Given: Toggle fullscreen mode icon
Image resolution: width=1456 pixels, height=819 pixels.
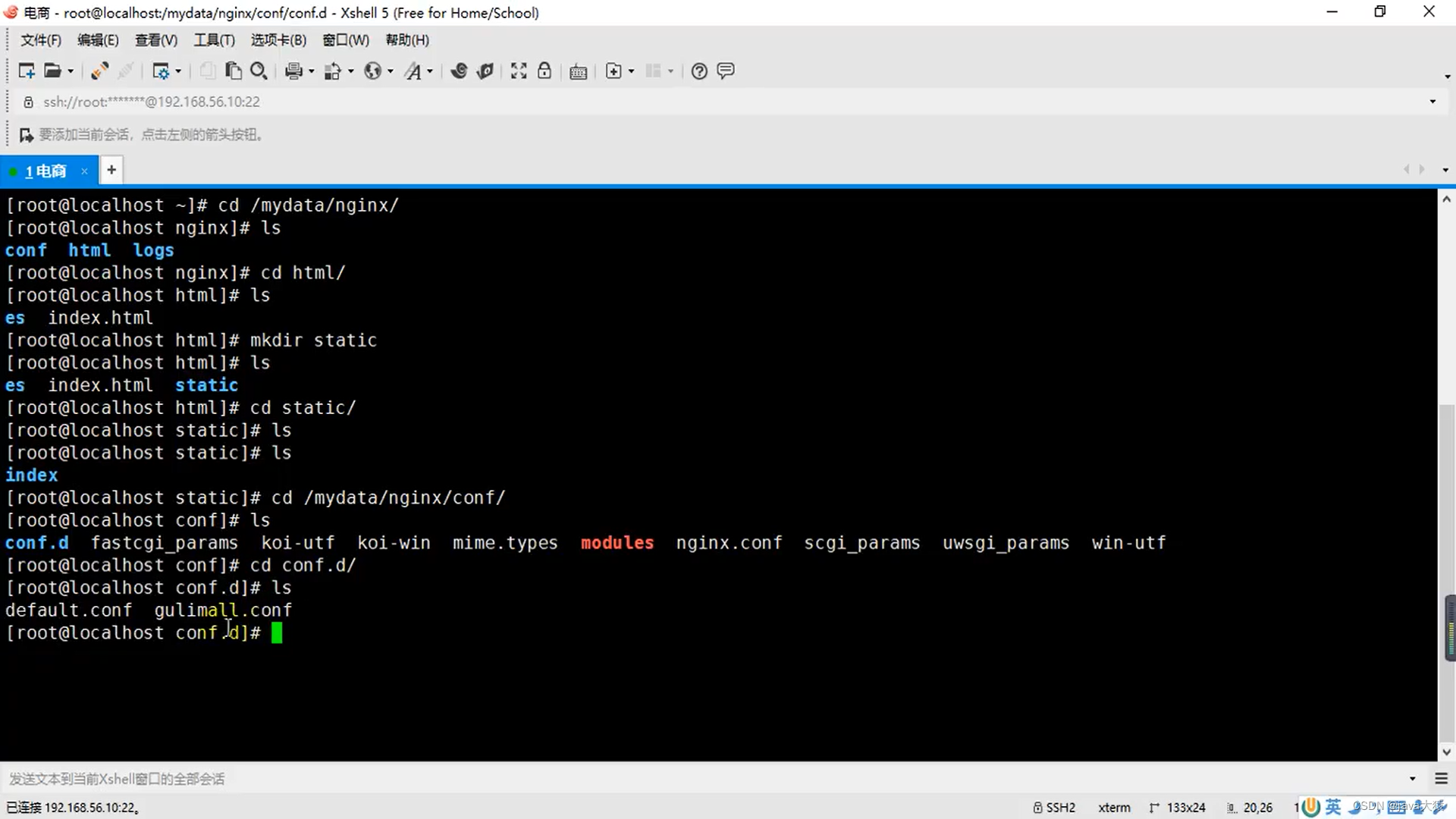Looking at the screenshot, I should pyautogui.click(x=519, y=71).
